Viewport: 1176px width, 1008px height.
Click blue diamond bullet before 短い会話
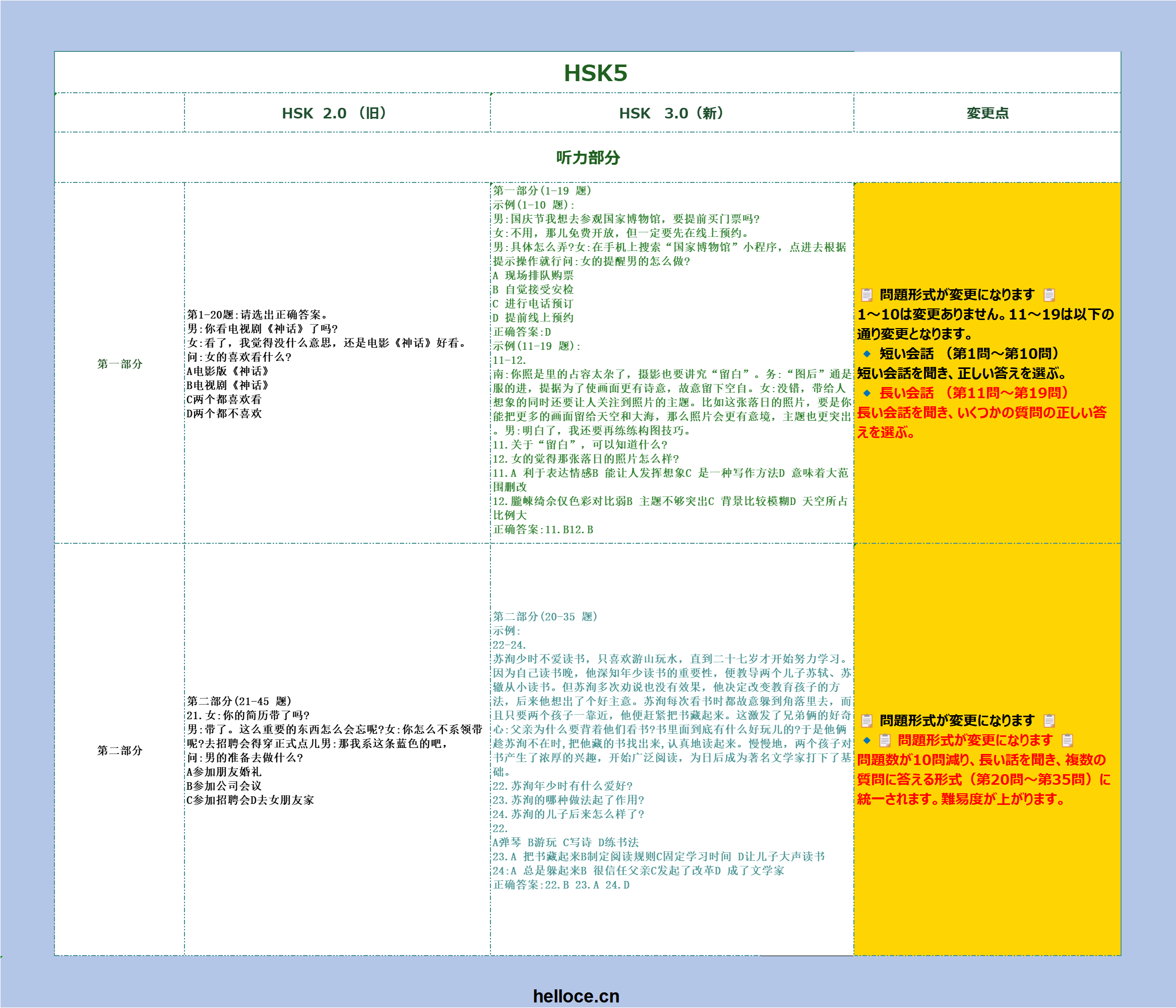(x=866, y=354)
